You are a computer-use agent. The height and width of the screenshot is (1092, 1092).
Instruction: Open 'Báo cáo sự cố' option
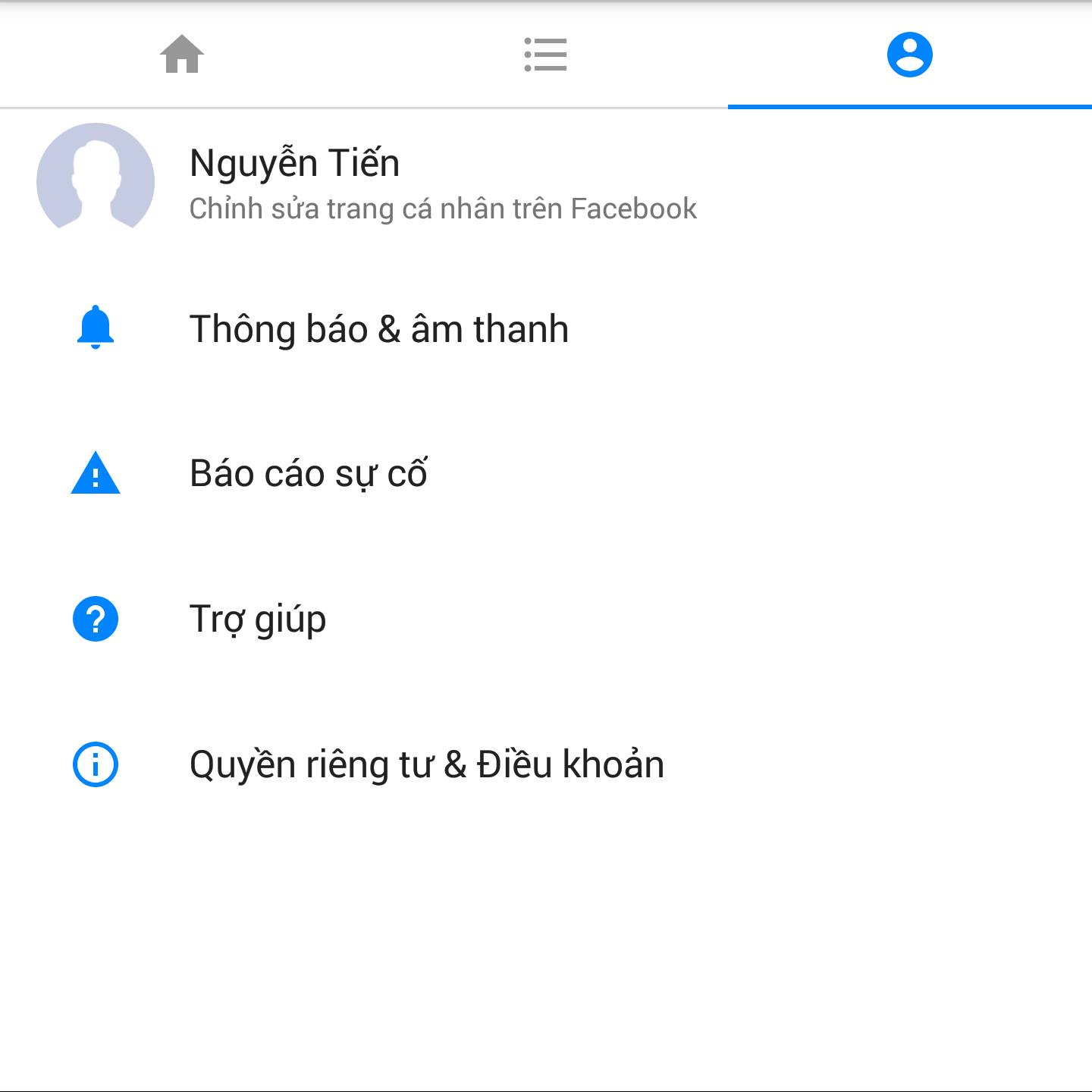pyautogui.click(x=308, y=474)
